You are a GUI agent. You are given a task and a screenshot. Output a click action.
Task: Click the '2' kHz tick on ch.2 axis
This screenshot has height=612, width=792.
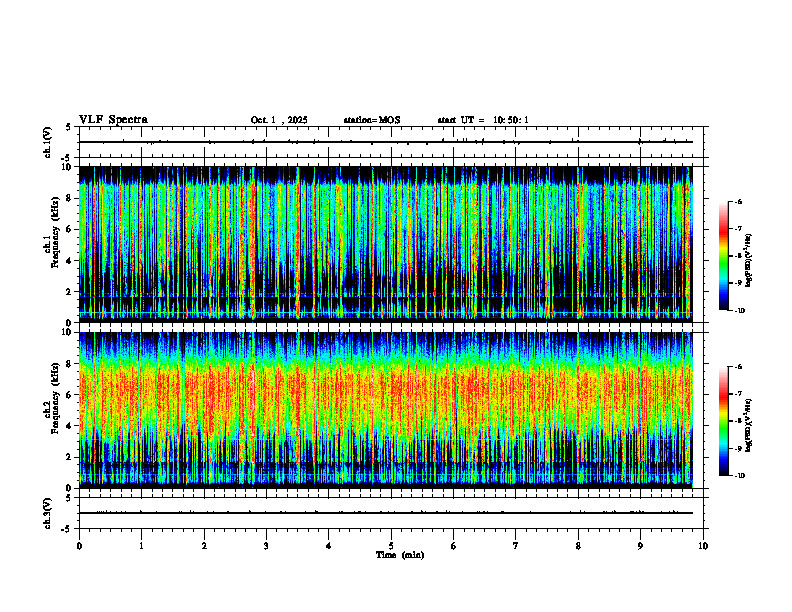tap(70, 457)
